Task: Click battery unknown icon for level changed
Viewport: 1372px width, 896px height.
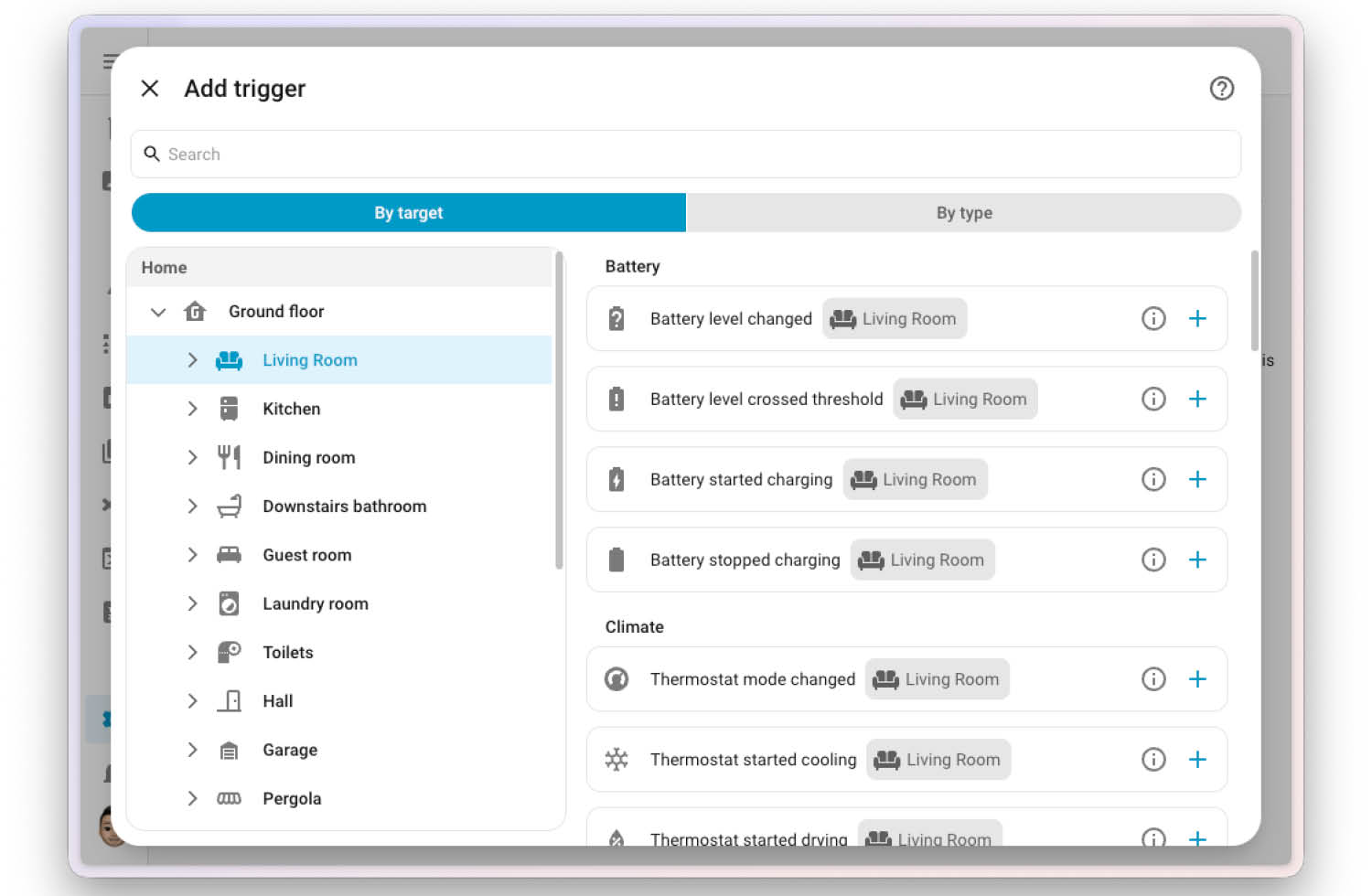Action: [616, 318]
